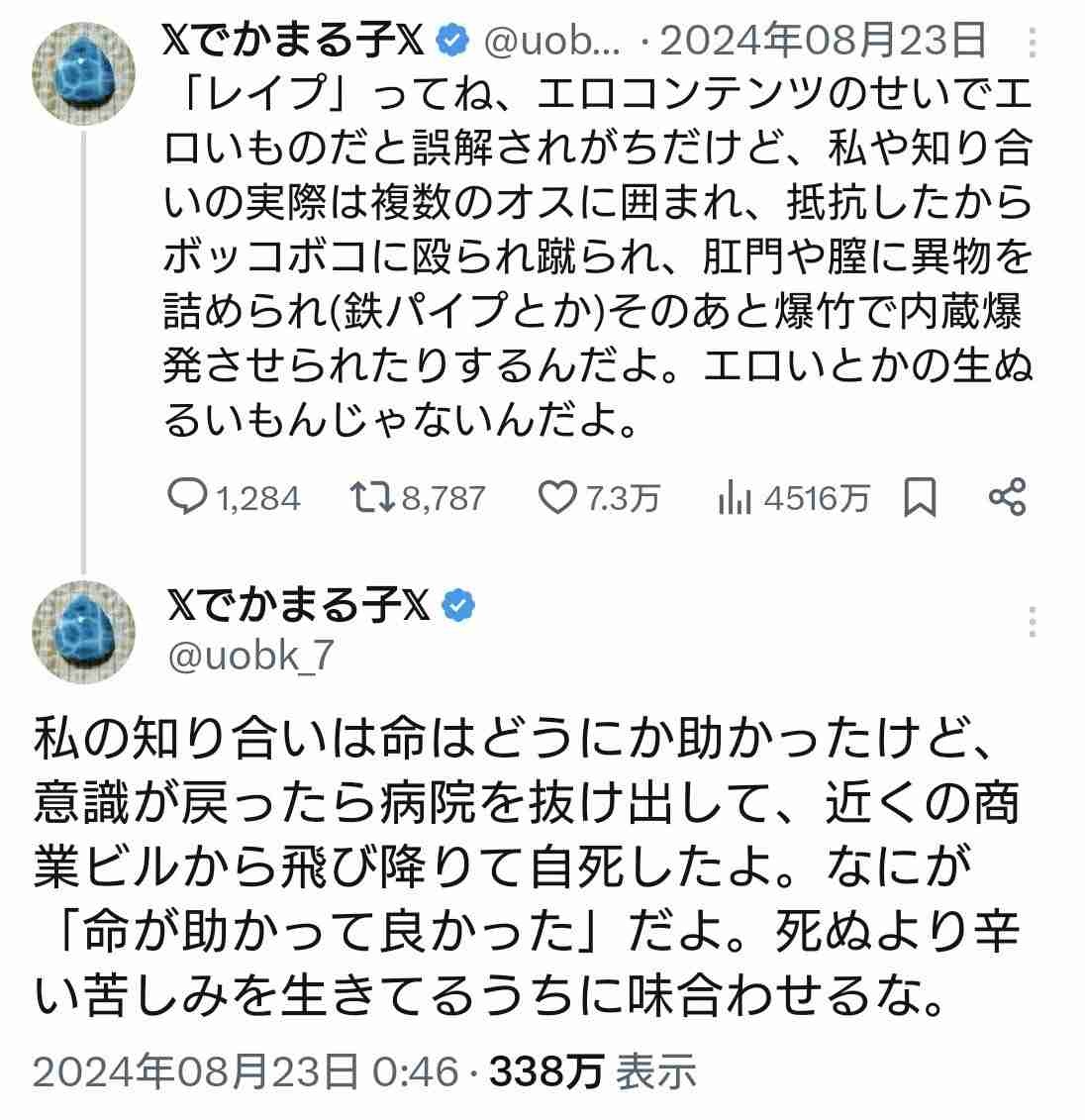Screen dimensions: 1085x1120
Task: Click the display name on first post
Action: 293,42
